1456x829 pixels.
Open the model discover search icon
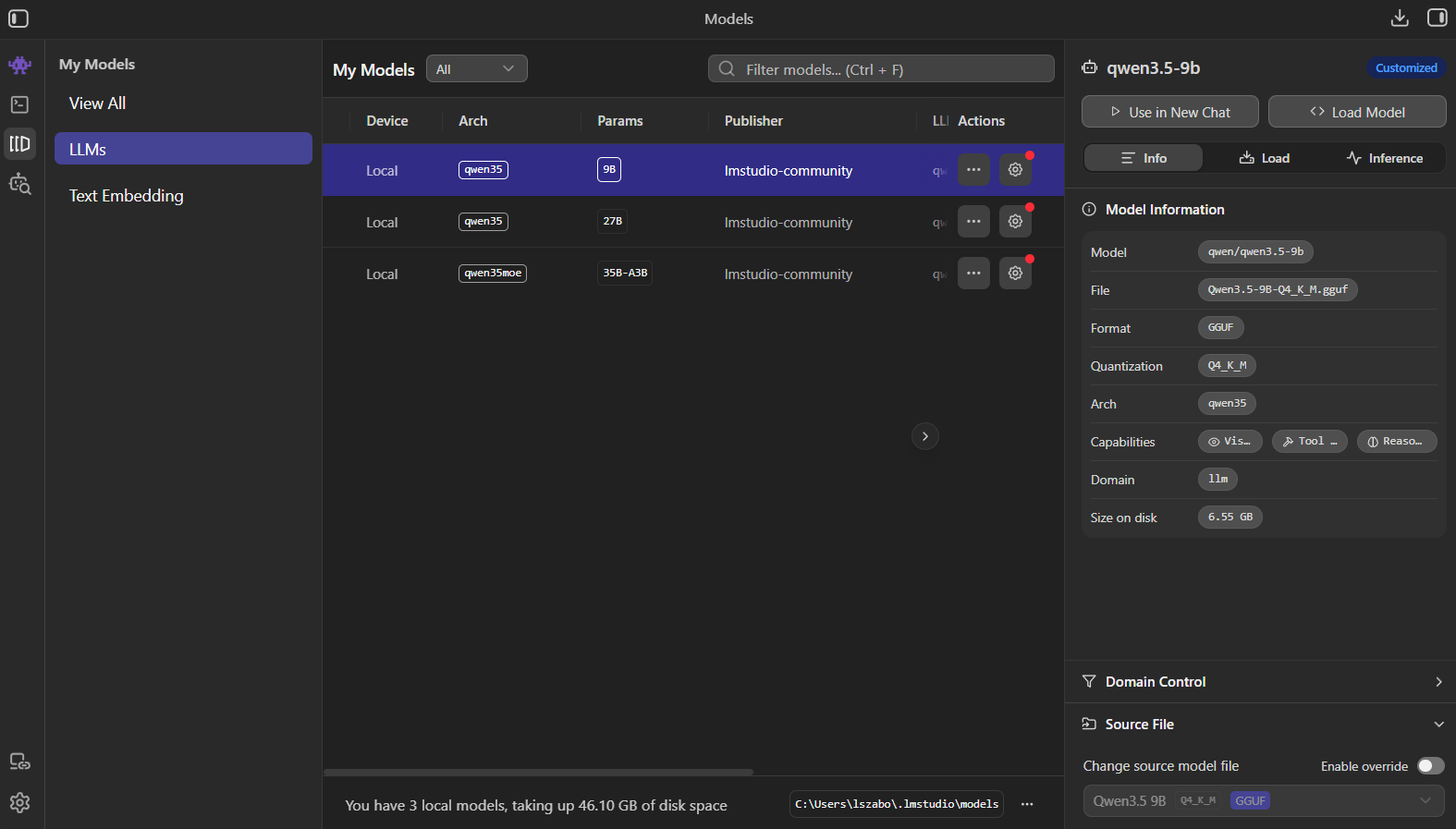(19, 183)
